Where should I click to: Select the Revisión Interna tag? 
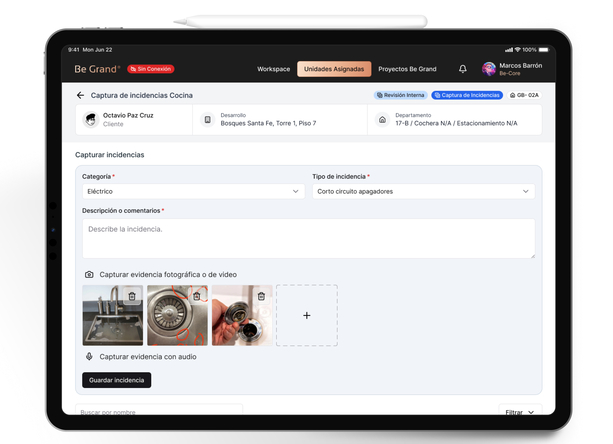(400, 96)
